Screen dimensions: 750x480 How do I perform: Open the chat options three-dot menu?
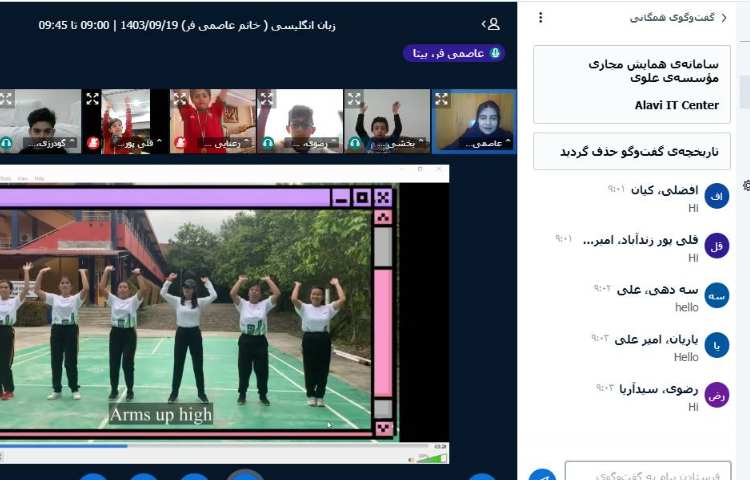(540, 18)
